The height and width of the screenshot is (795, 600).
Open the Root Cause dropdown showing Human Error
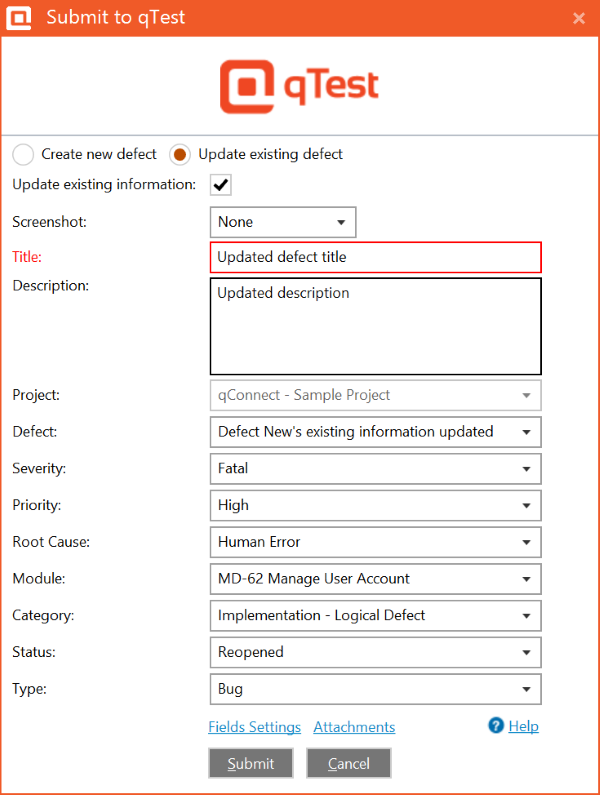point(376,542)
